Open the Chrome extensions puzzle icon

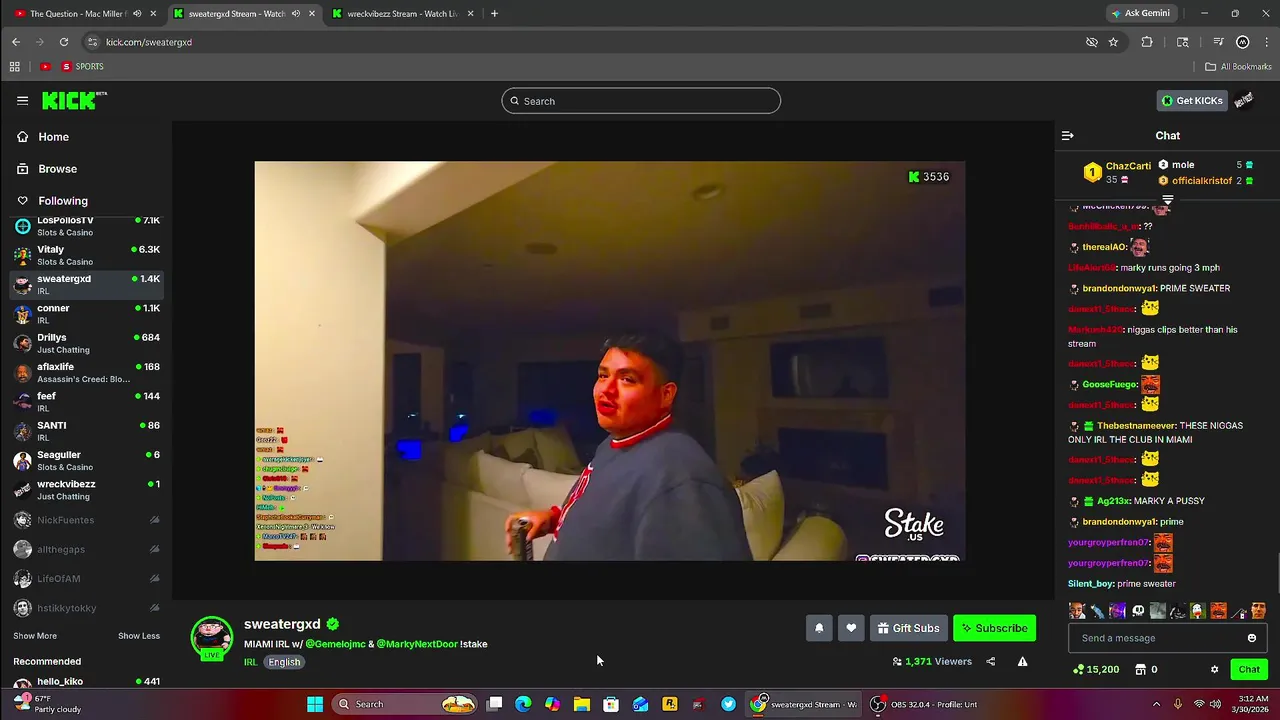point(1147,42)
